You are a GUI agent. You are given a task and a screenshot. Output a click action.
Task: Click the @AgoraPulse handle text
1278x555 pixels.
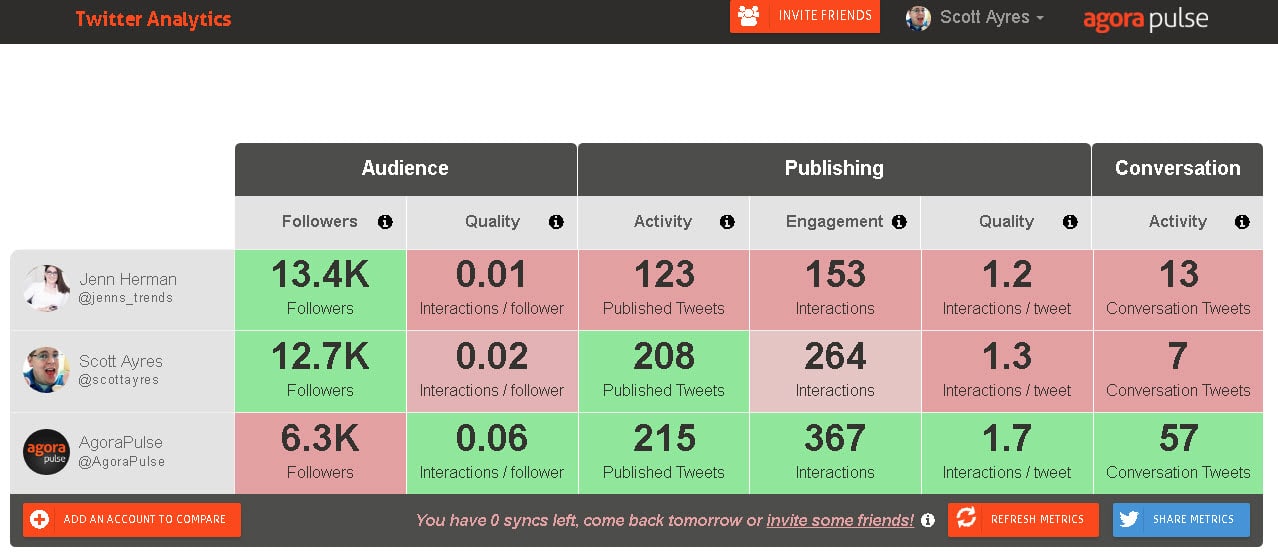coord(122,462)
